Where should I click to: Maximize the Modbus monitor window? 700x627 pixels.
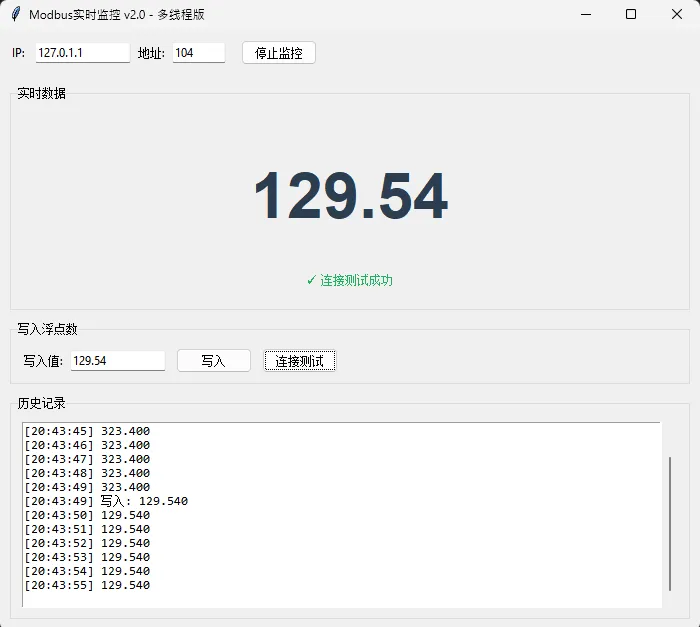pos(631,14)
